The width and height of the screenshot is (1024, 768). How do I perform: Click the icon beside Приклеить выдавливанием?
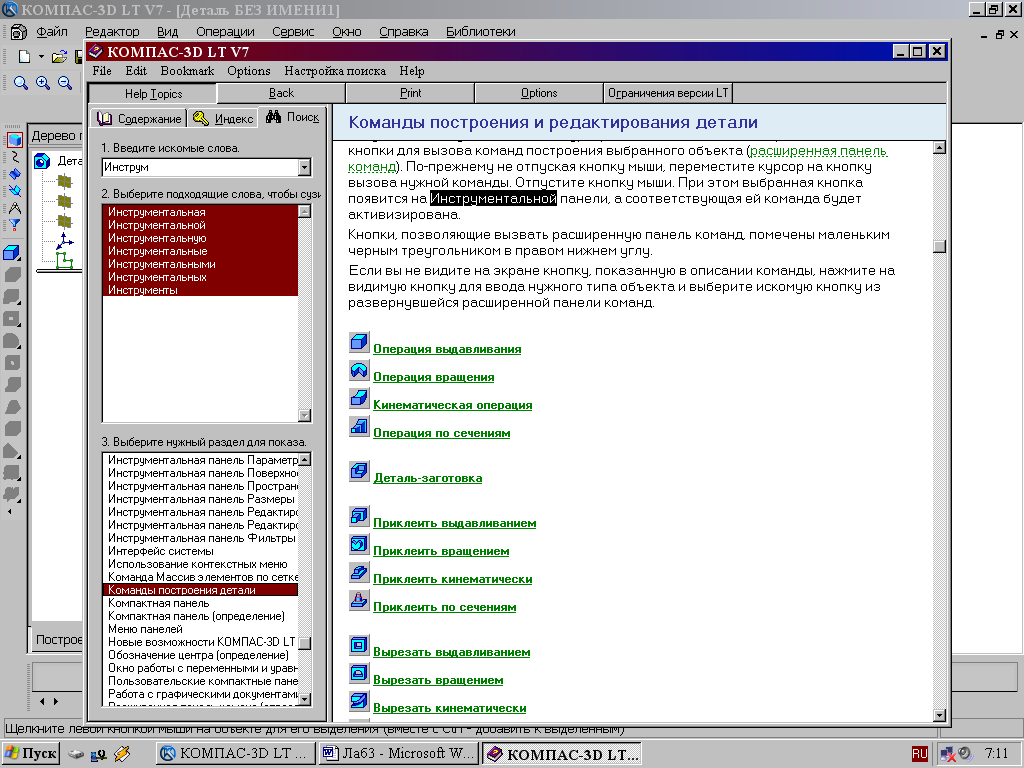point(359,516)
